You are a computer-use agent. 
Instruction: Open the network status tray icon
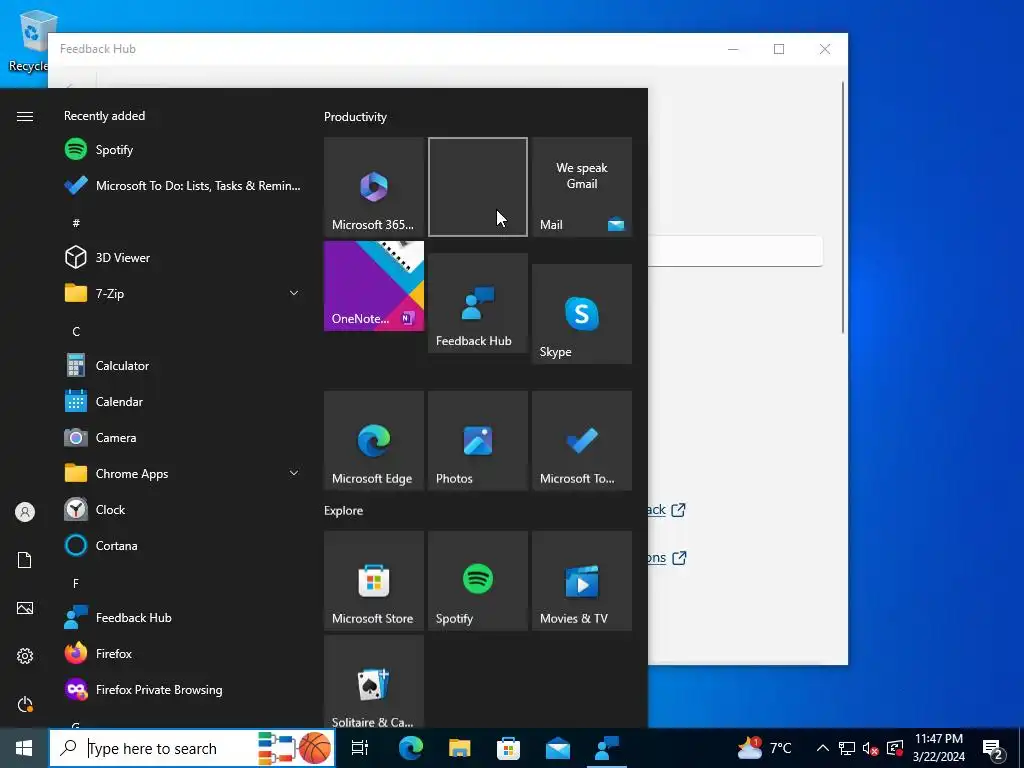[847, 748]
